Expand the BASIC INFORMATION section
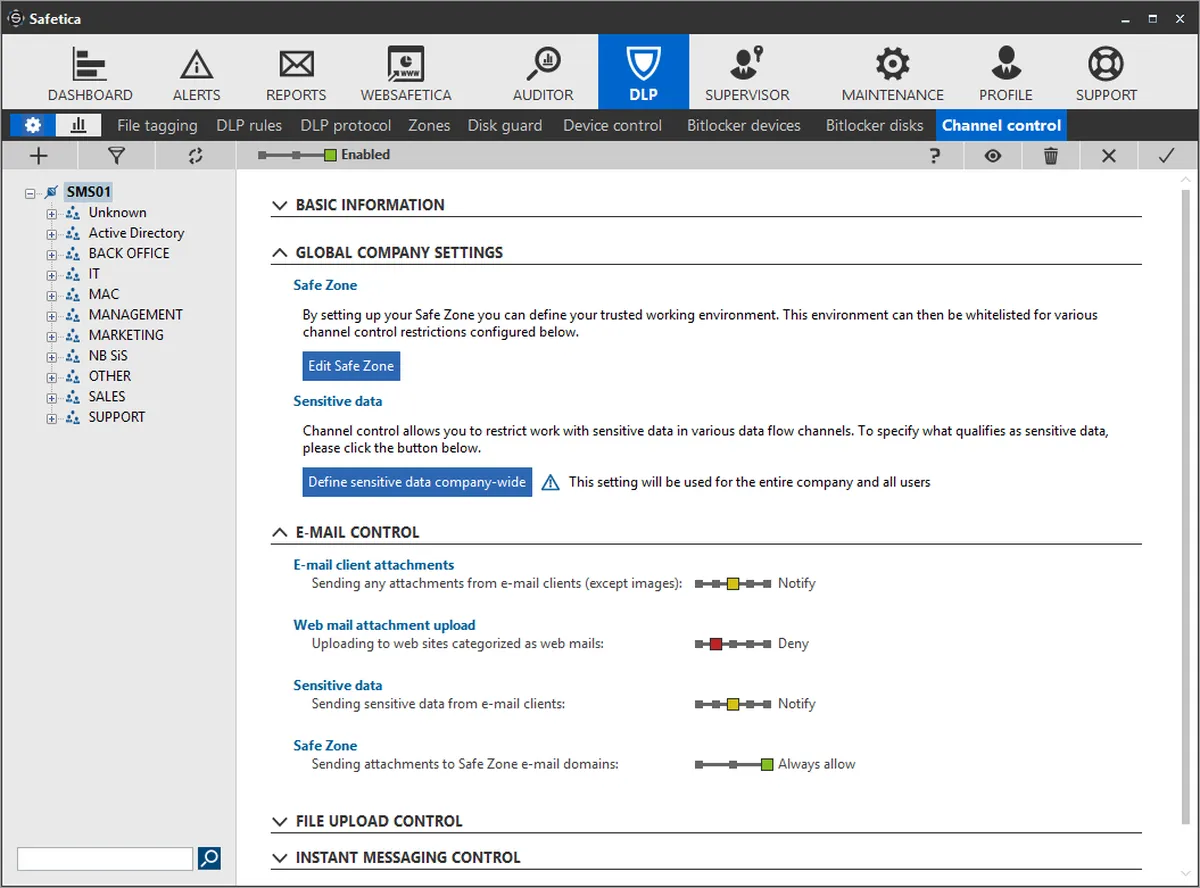The height and width of the screenshot is (888, 1200). pyautogui.click(x=279, y=205)
